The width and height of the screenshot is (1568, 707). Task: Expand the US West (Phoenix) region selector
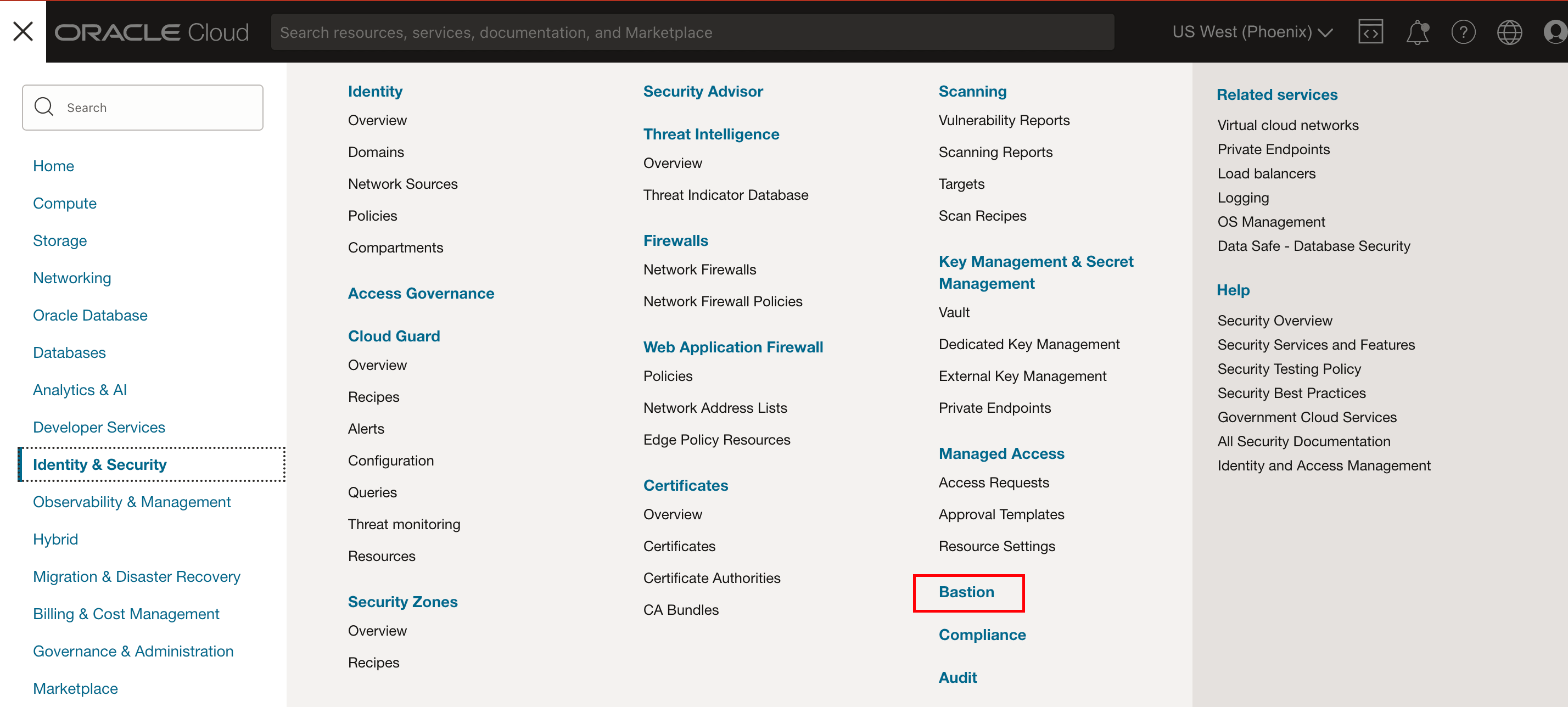(x=1253, y=32)
